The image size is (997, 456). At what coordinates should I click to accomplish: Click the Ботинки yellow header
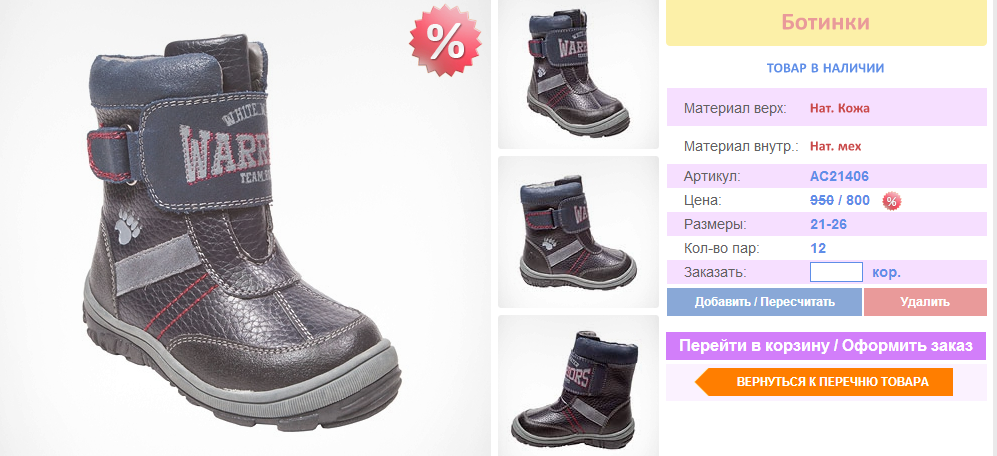(826, 23)
